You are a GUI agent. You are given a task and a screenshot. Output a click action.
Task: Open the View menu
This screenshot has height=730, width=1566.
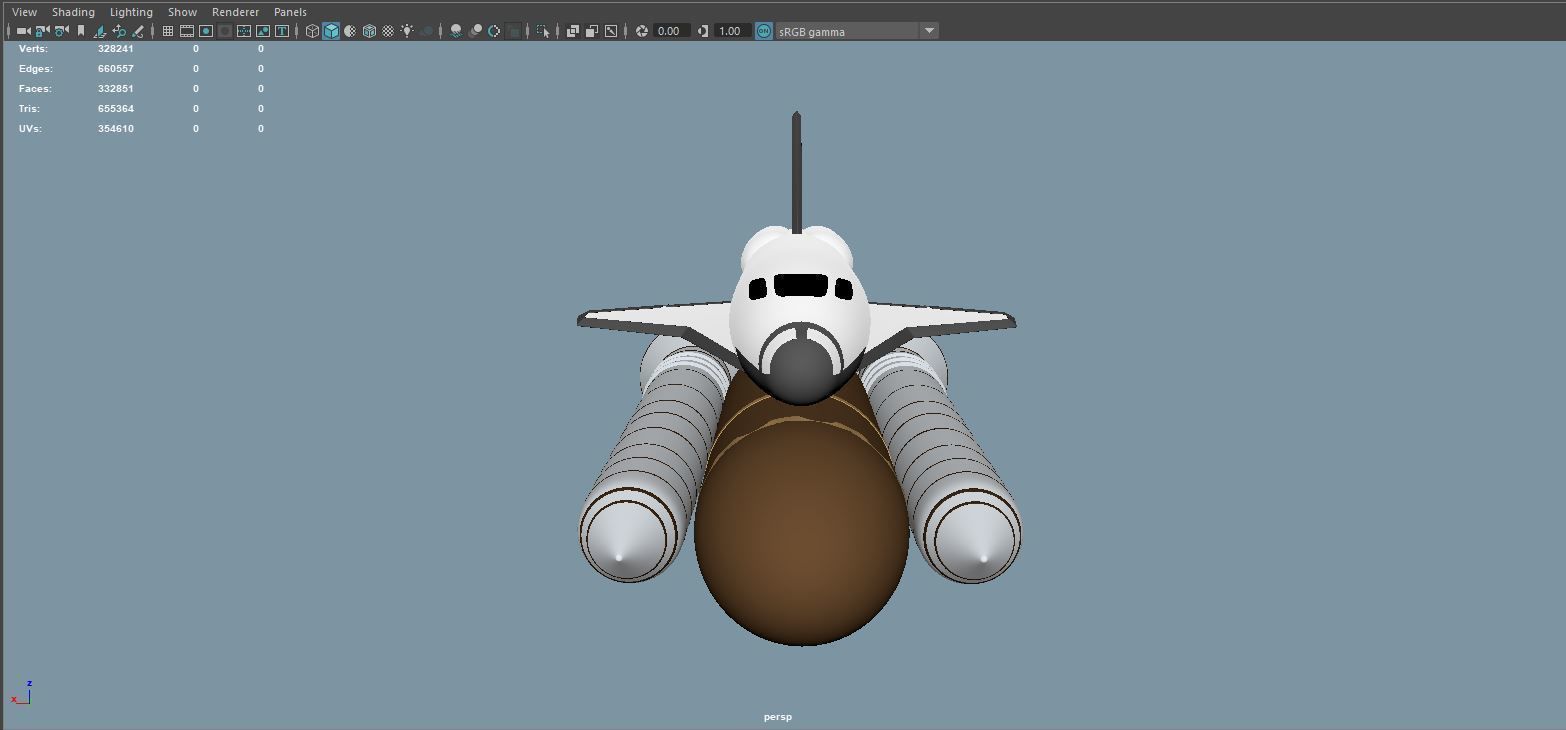[x=25, y=12]
